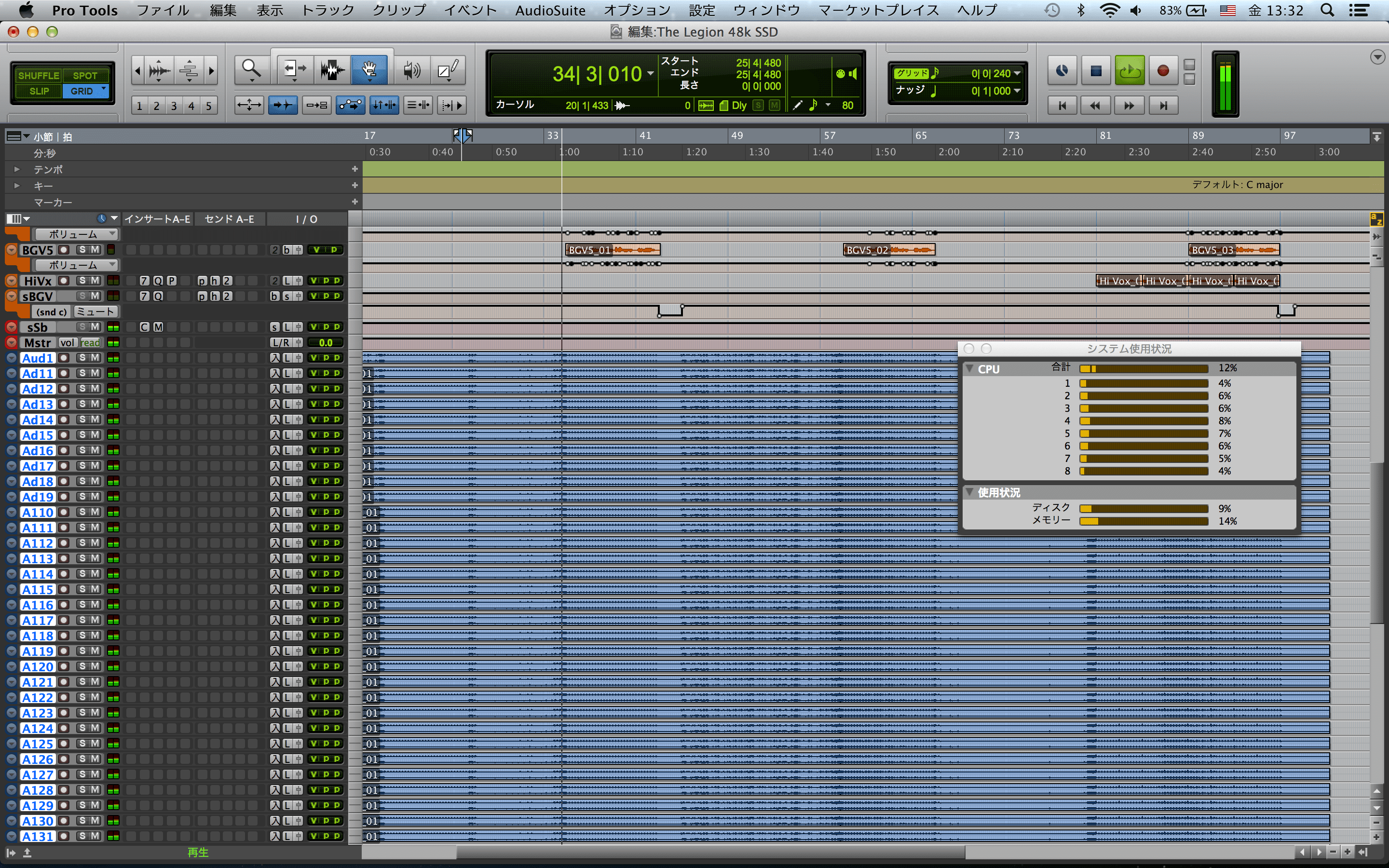Mute the HiVx track
Viewport: 1389px width, 868px height.
pos(95,281)
